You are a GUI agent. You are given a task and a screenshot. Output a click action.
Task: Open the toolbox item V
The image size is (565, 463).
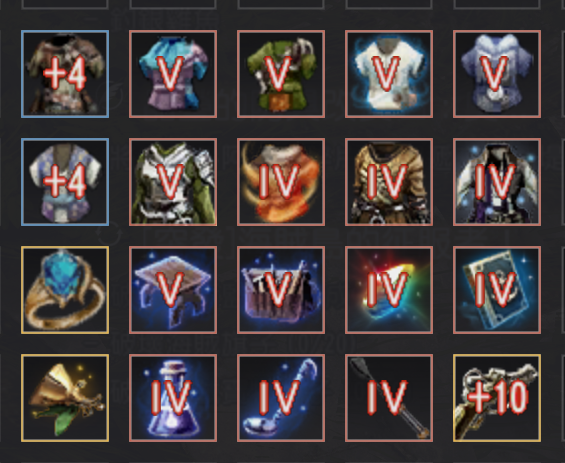(x=281, y=290)
